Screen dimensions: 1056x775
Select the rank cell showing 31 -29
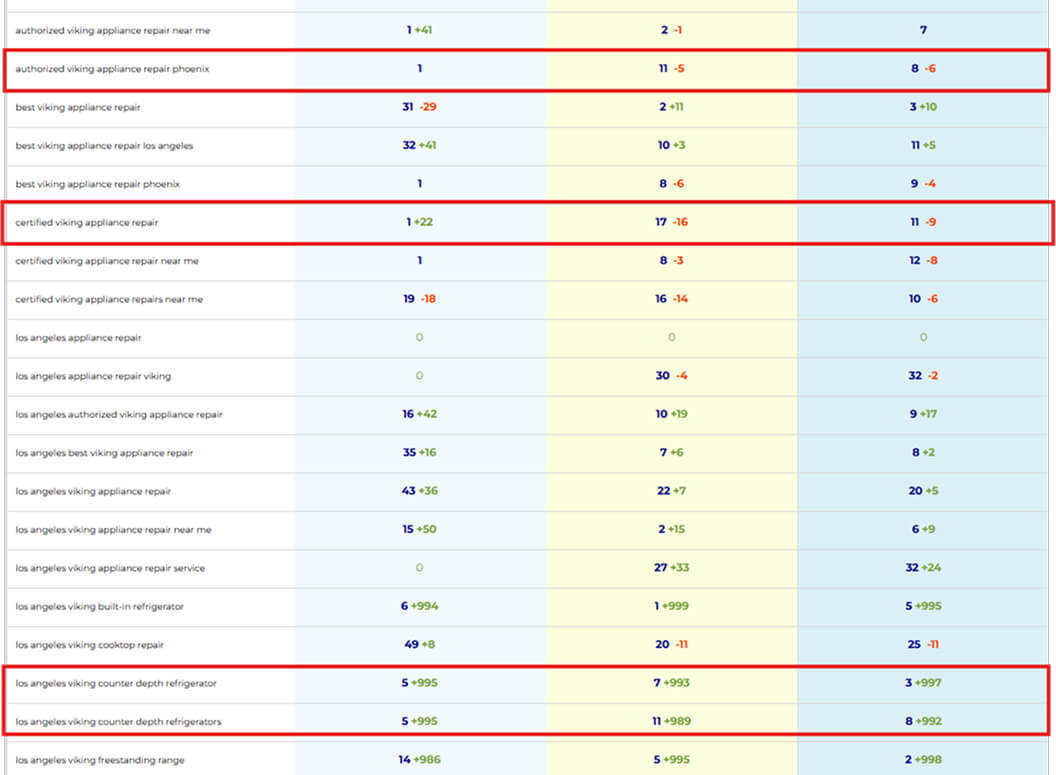click(x=419, y=107)
